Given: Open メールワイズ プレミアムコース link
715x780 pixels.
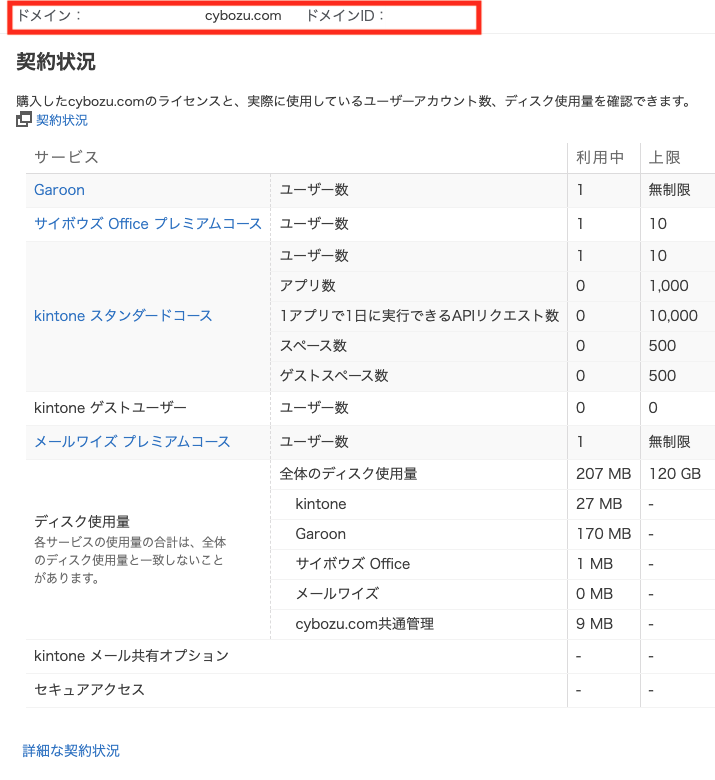Looking at the screenshot, I should [132, 442].
